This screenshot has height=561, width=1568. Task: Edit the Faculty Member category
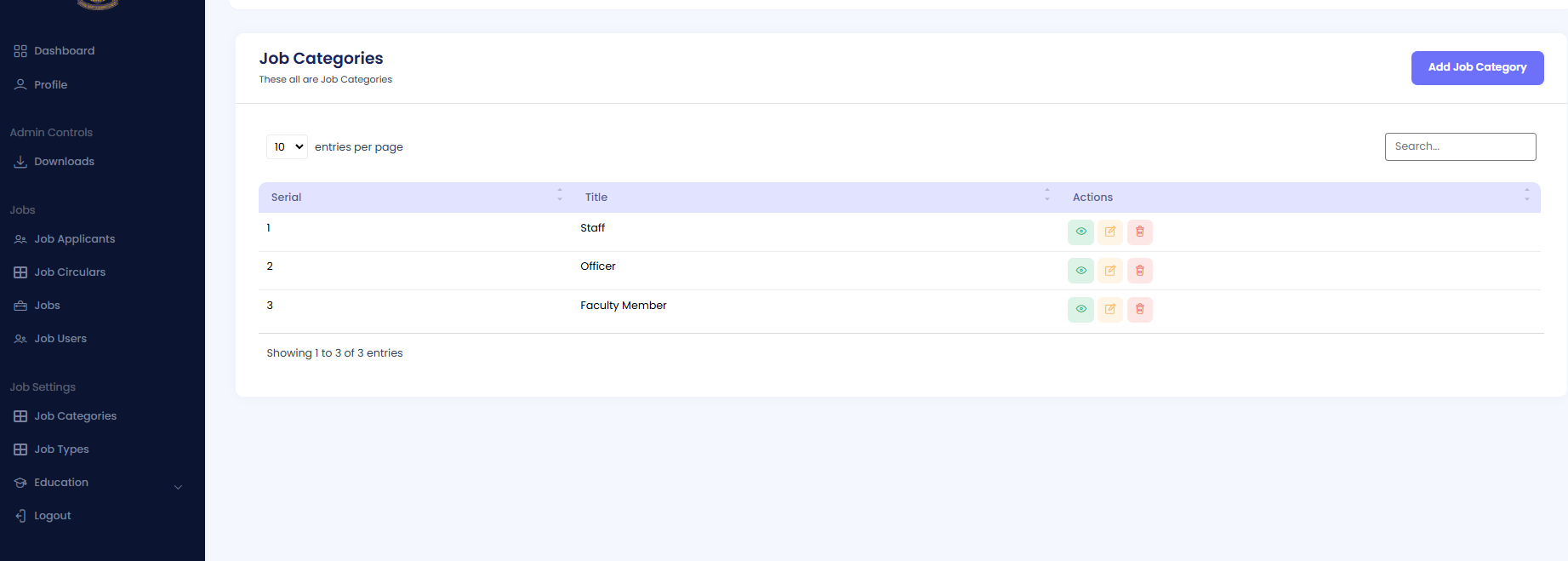(1110, 309)
